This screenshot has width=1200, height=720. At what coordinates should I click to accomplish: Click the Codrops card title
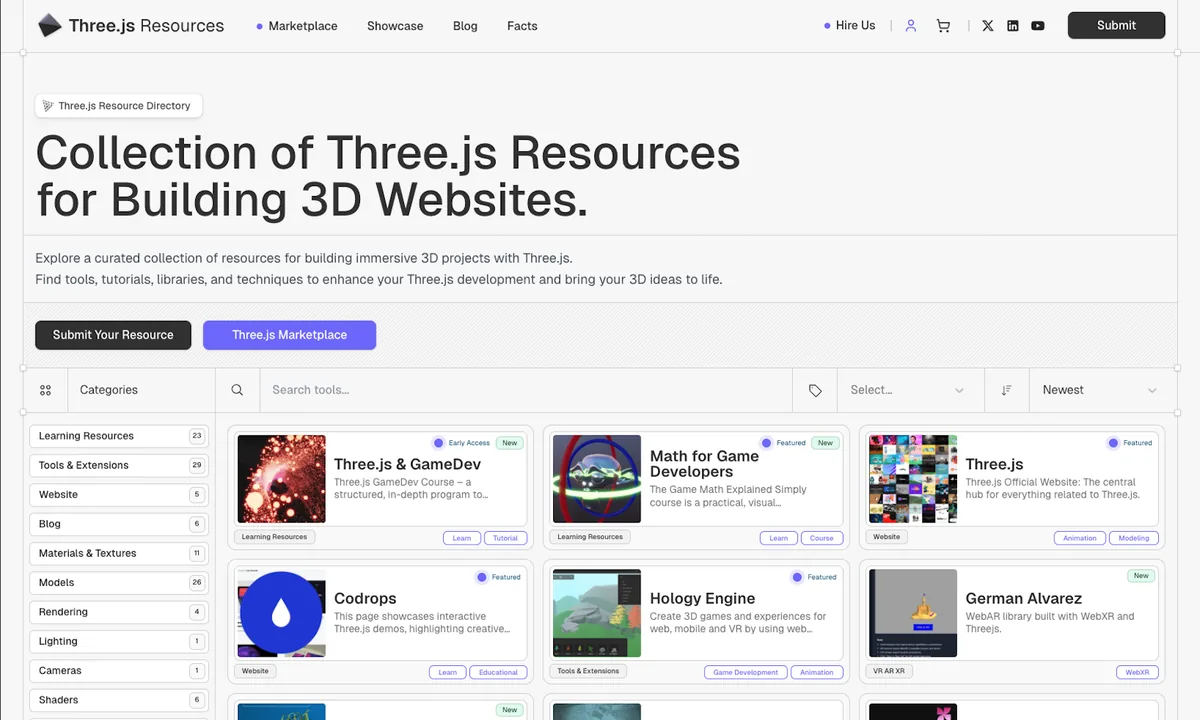(x=365, y=598)
